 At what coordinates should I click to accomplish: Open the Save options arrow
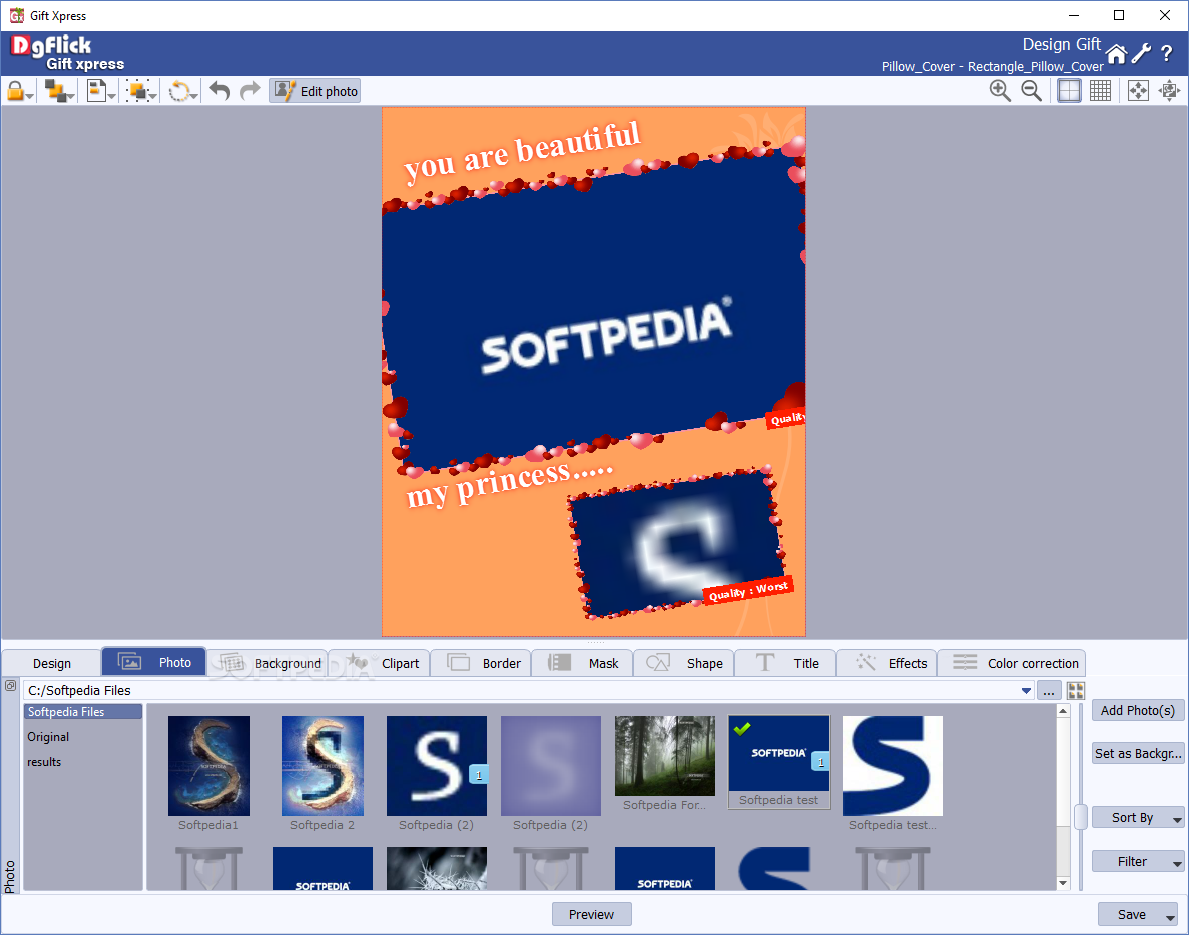point(1171,917)
